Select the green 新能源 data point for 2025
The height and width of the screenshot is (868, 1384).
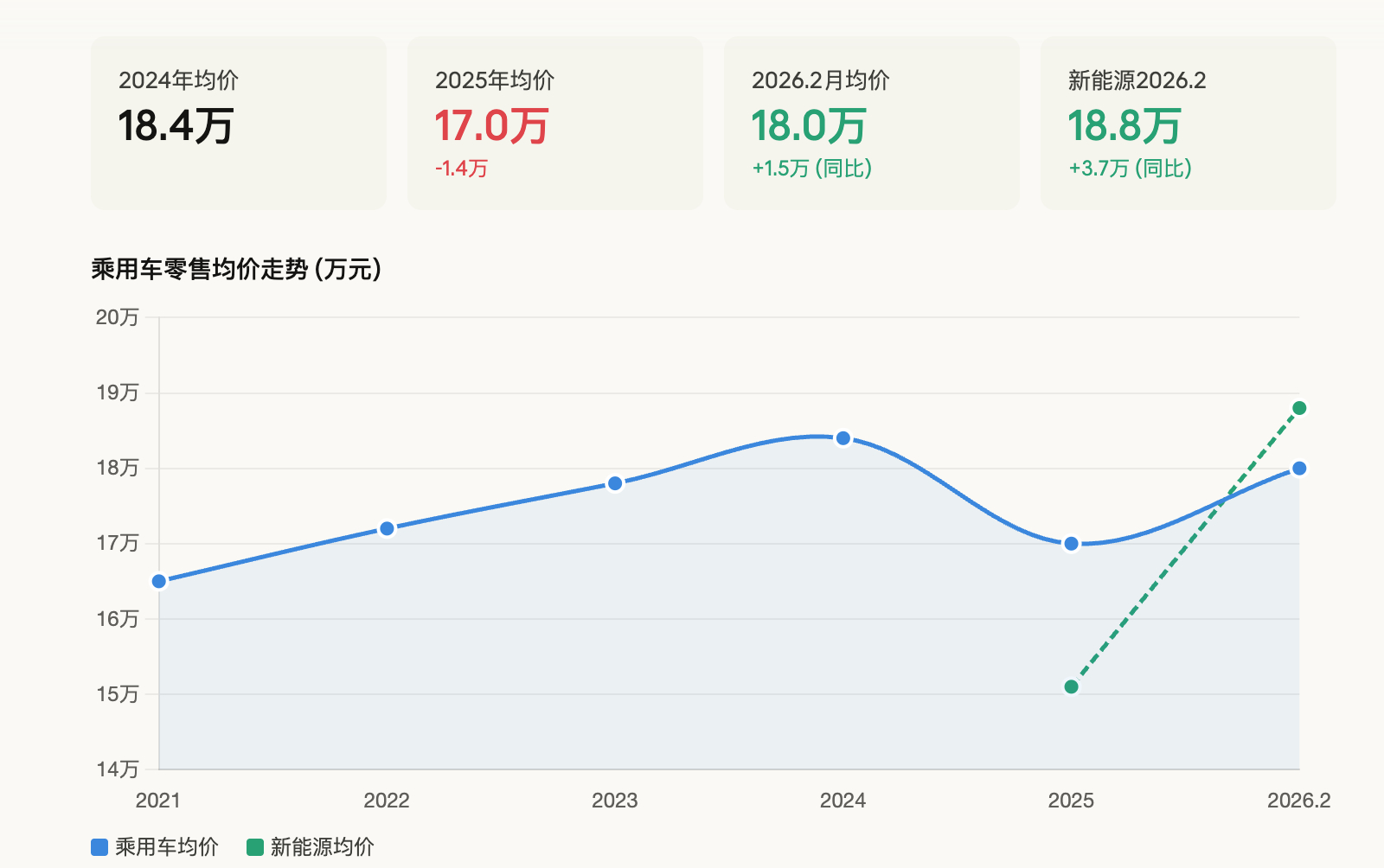click(x=1071, y=686)
